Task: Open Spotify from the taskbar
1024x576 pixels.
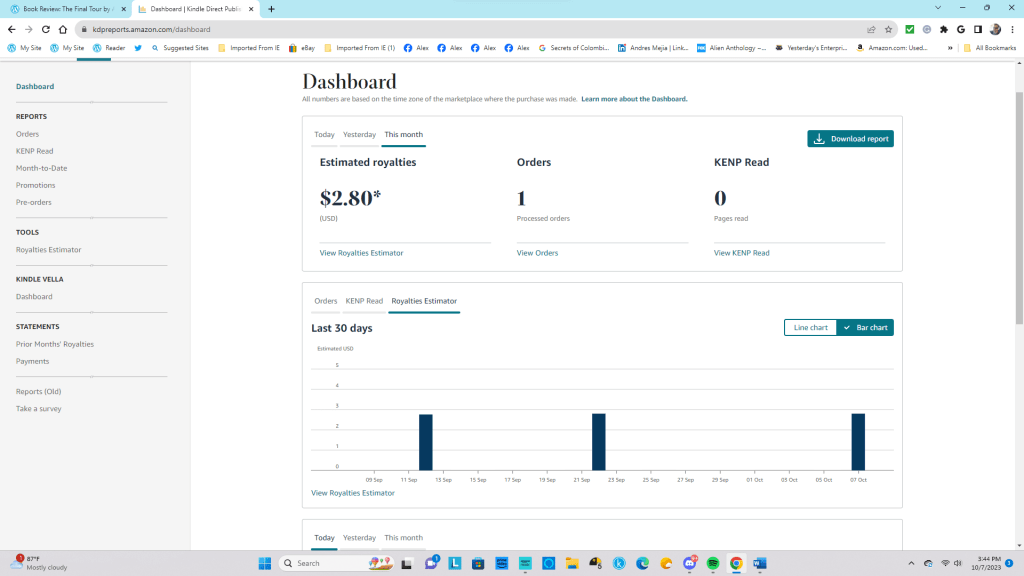Action: pos(713,563)
